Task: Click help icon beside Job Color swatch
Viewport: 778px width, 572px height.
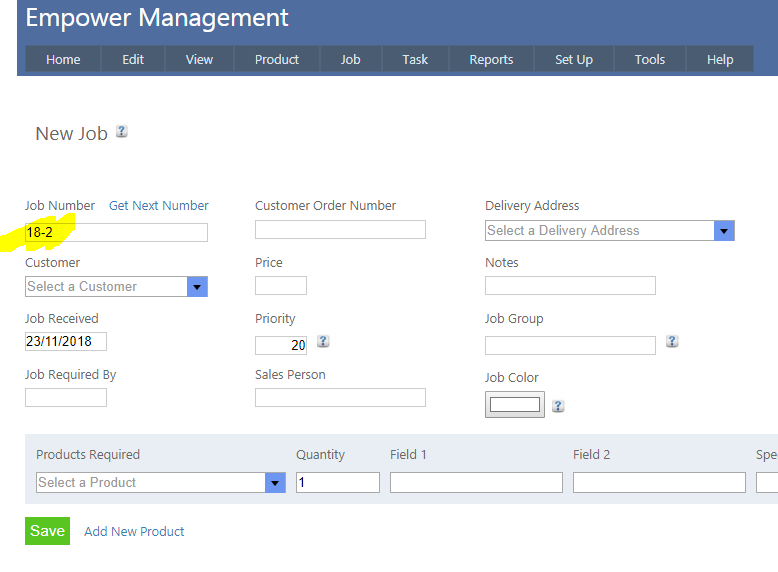Action: tap(558, 406)
